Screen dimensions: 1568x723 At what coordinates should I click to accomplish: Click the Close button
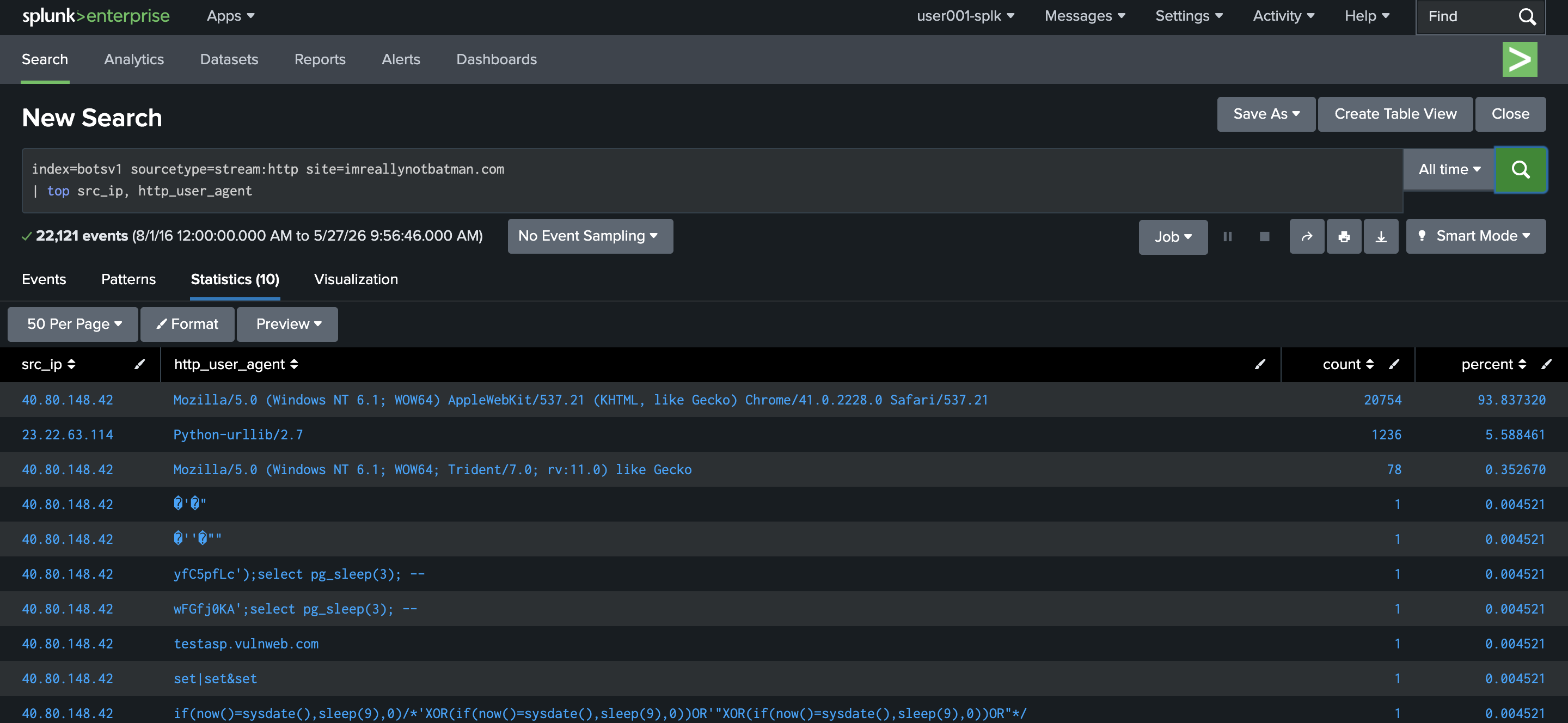[1510, 114]
